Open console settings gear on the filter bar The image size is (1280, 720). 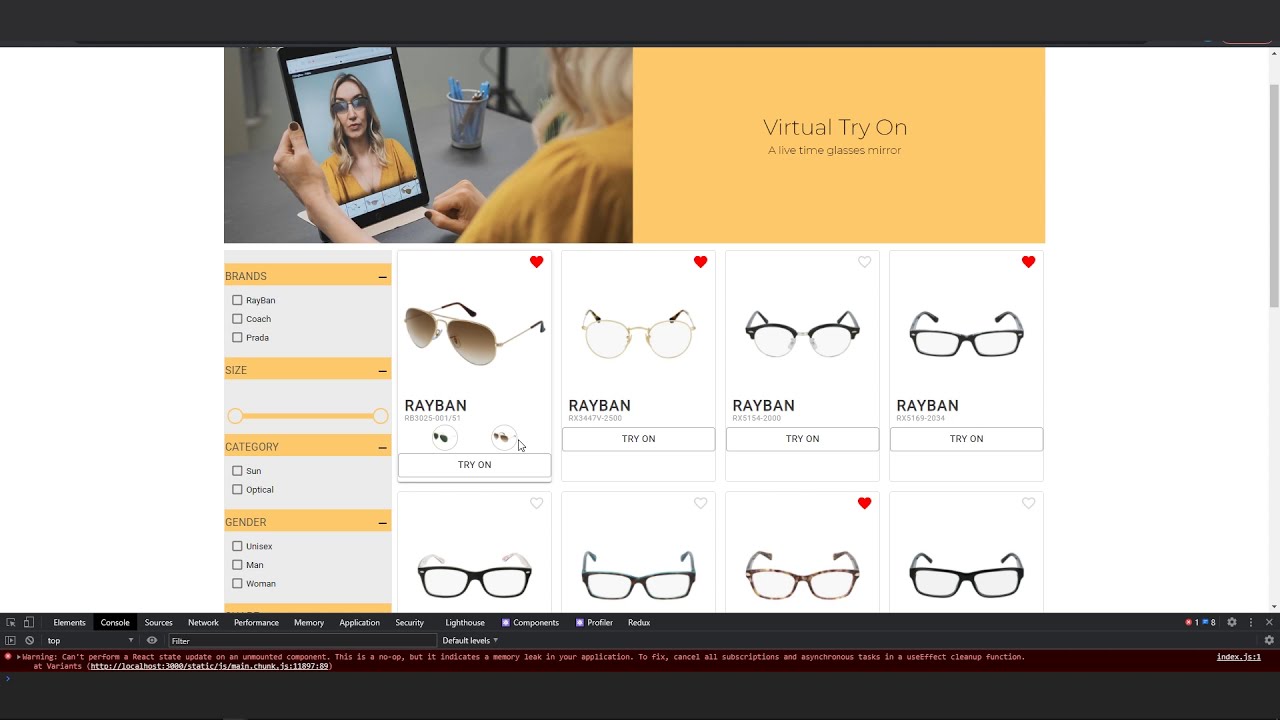point(1269,640)
